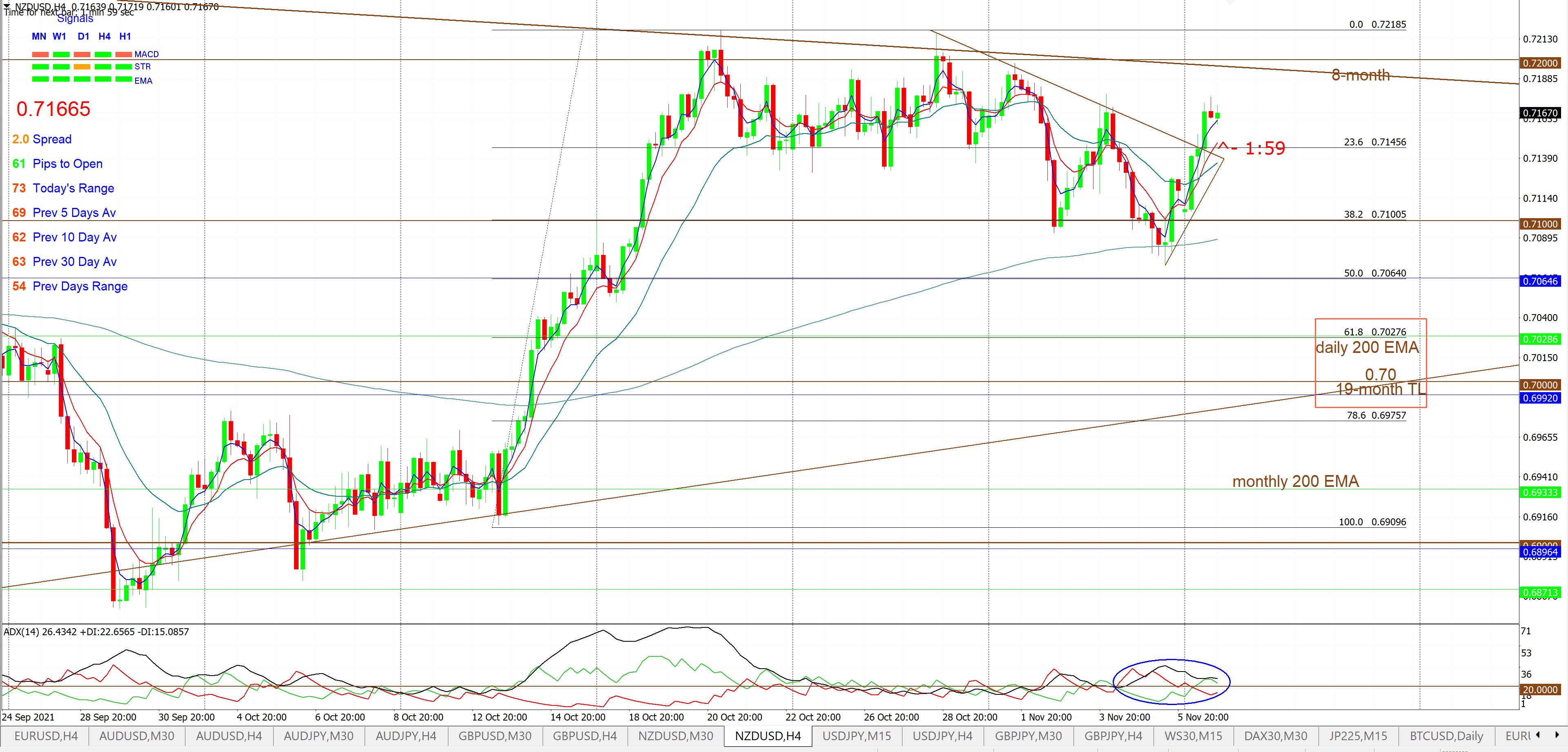Select the AUDUSD,H4 tab
Image resolution: width=1568 pixels, height=752 pixels.
point(229,736)
